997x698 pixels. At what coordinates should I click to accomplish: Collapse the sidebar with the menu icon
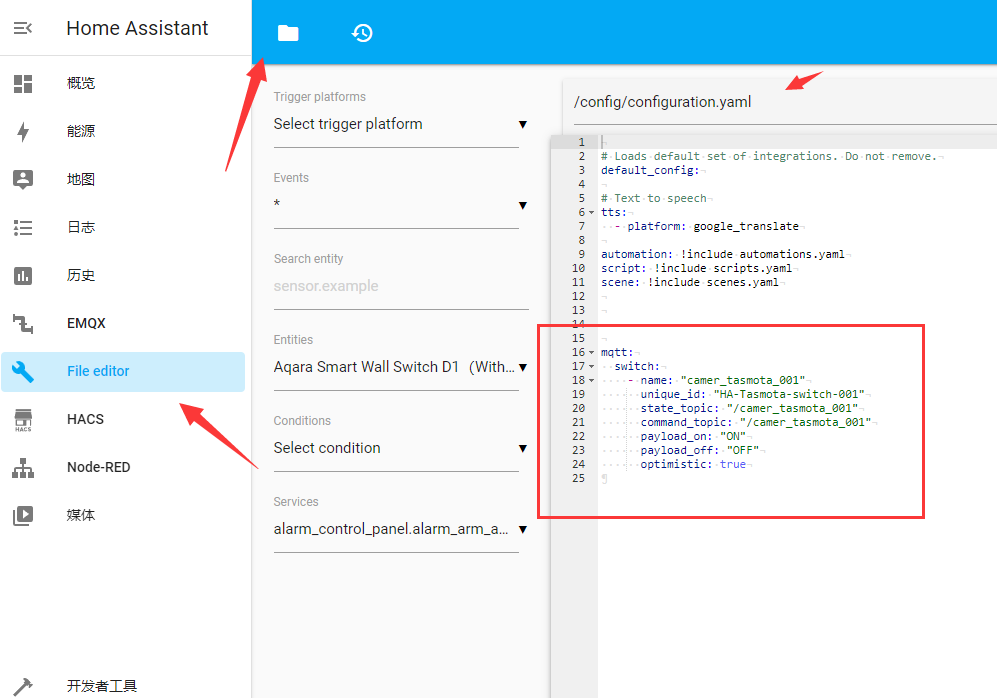click(x=23, y=28)
